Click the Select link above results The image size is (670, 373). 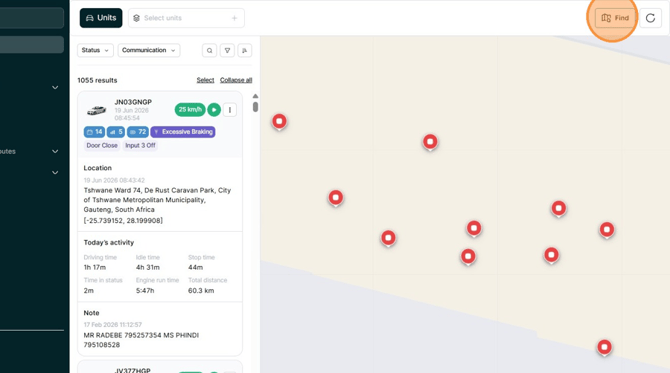click(205, 80)
